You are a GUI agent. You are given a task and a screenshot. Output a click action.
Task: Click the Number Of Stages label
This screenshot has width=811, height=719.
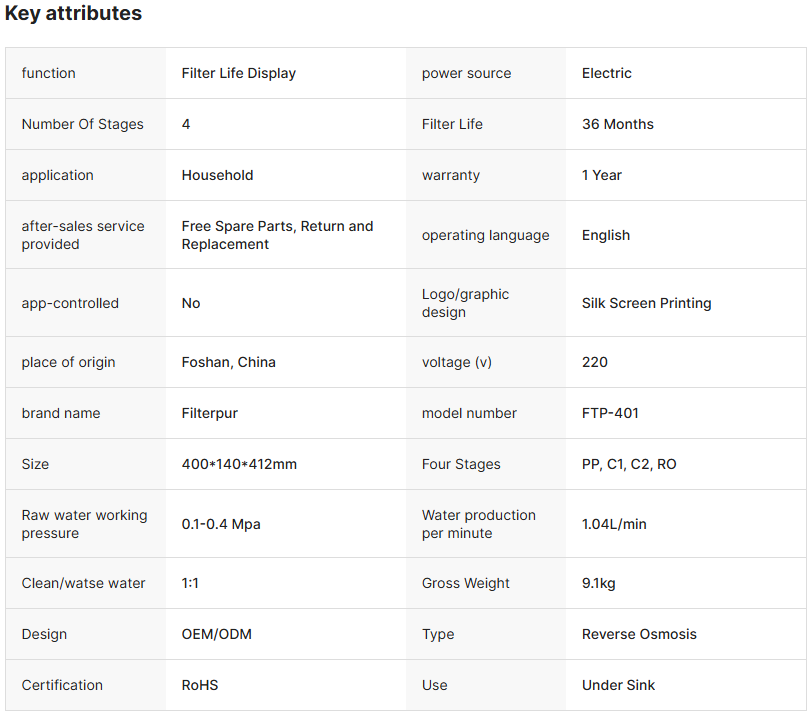tap(82, 124)
